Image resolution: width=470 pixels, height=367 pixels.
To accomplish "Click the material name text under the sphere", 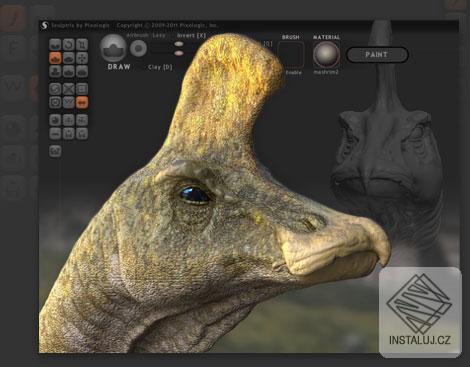I will [x=326, y=72].
